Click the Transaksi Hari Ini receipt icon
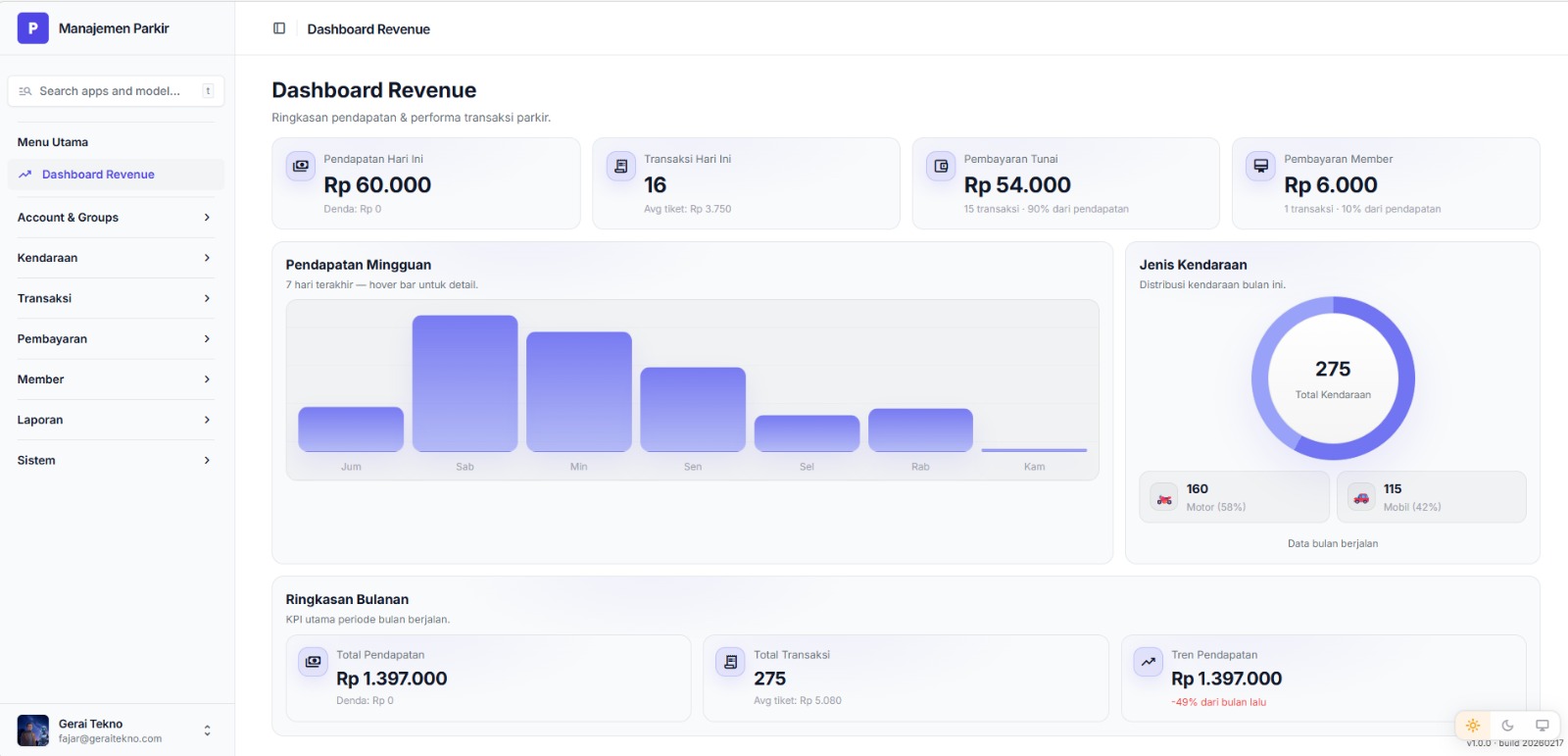Image resolution: width=1568 pixels, height=756 pixels. click(620, 166)
